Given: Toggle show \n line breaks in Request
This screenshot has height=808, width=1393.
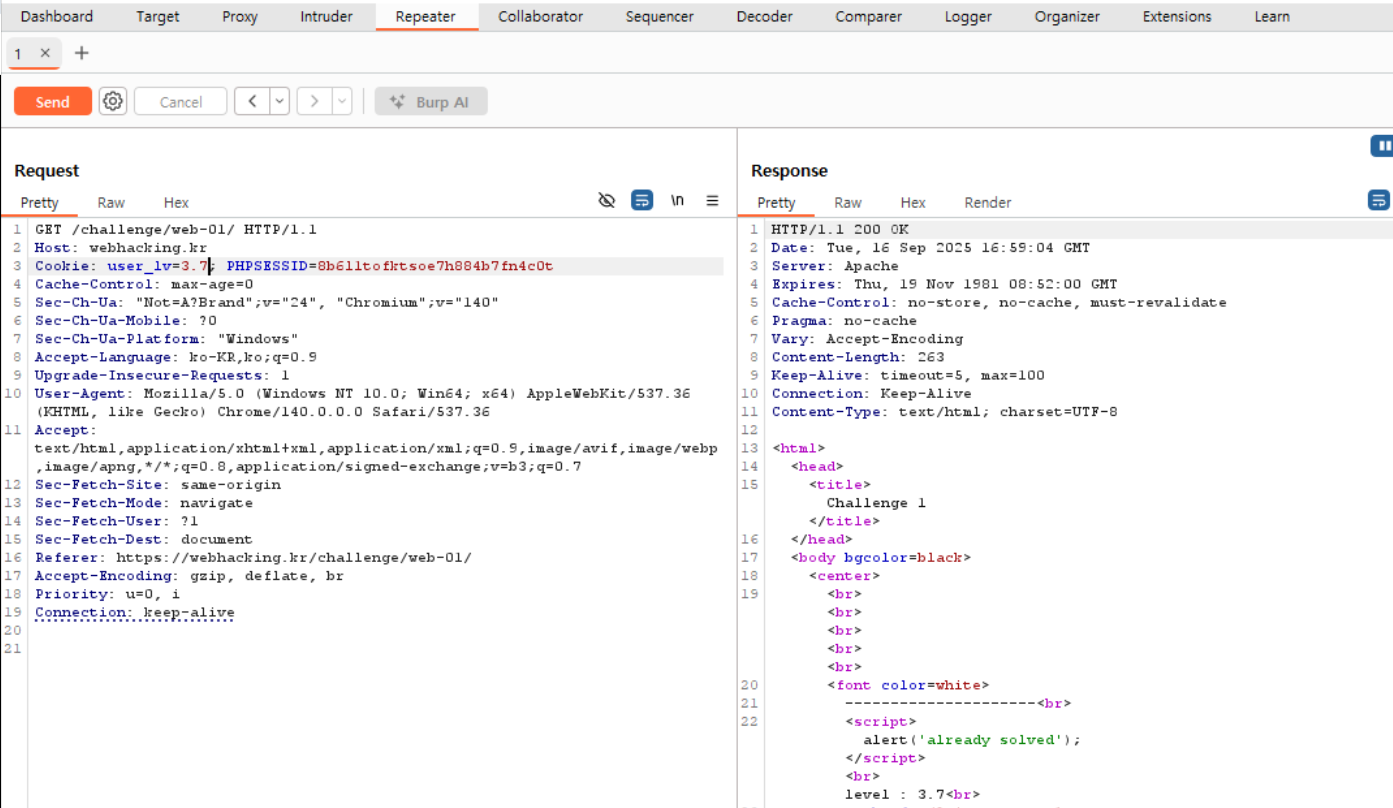Looking at the screenshot, I should point(677,201).
